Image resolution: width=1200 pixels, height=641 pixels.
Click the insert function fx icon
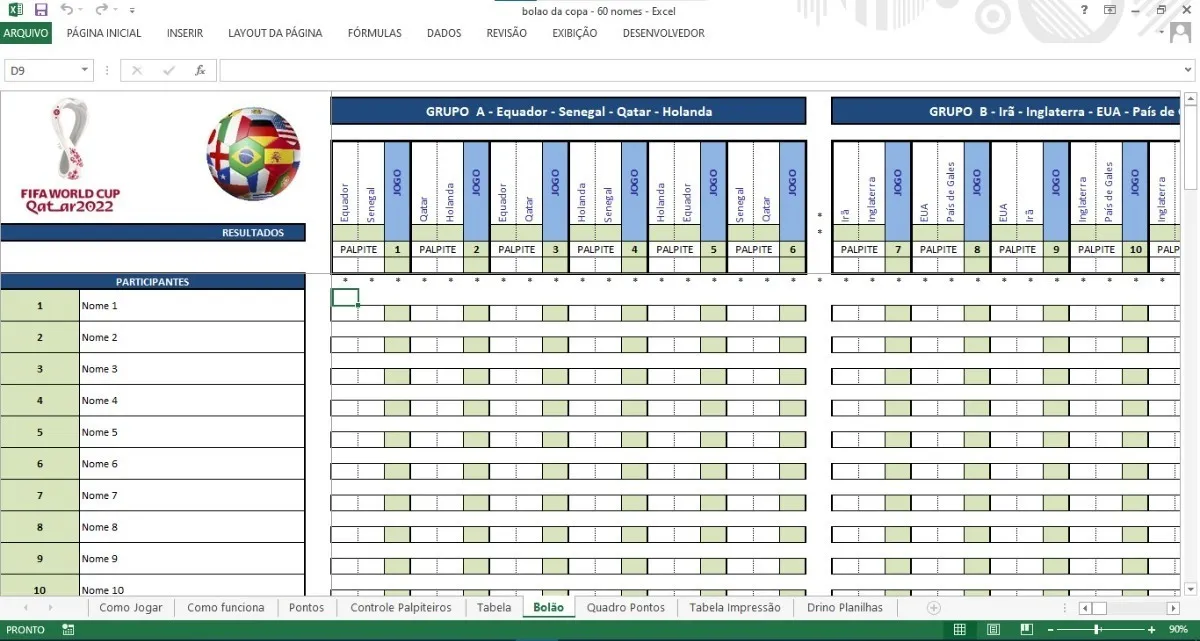(x=200, y=71)
